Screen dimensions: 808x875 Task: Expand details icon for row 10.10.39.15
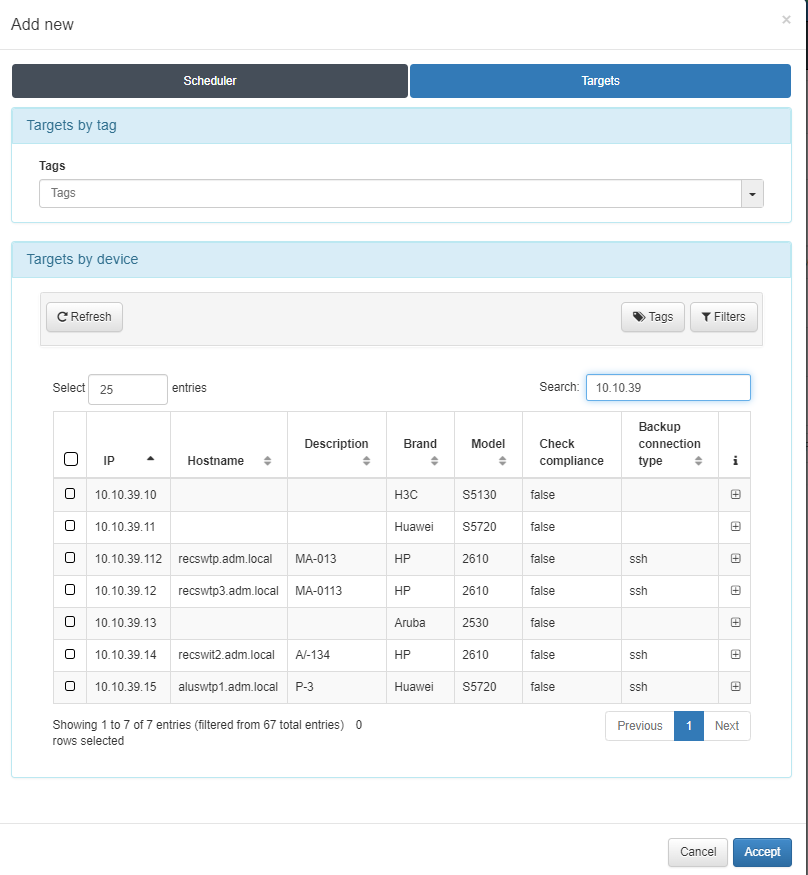[735, 686]
